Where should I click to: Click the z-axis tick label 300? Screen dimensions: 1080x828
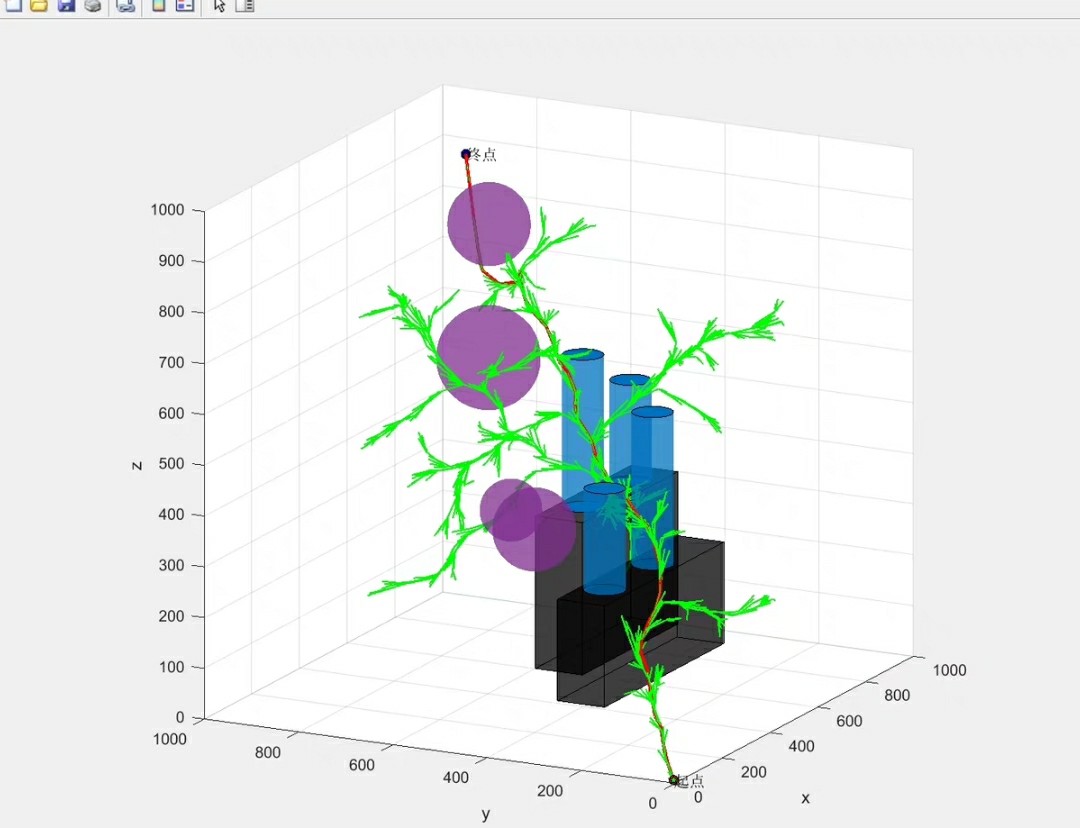(171, 566)
